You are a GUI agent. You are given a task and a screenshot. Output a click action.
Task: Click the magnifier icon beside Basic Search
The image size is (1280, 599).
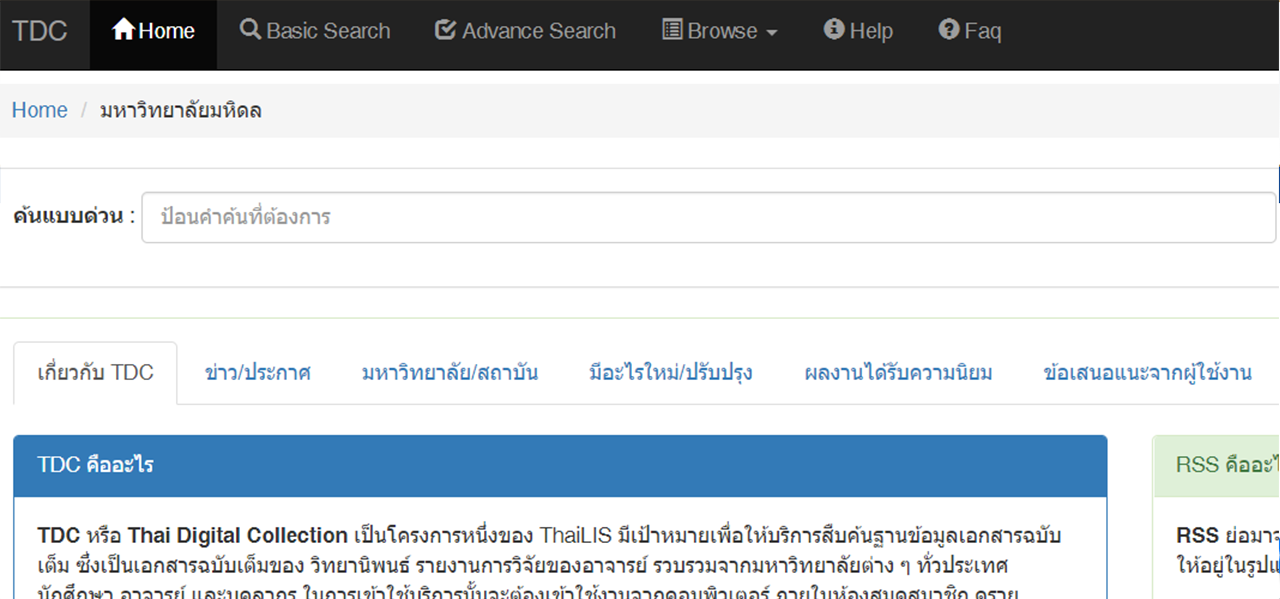pyautogui.click(x=250, y=30)
